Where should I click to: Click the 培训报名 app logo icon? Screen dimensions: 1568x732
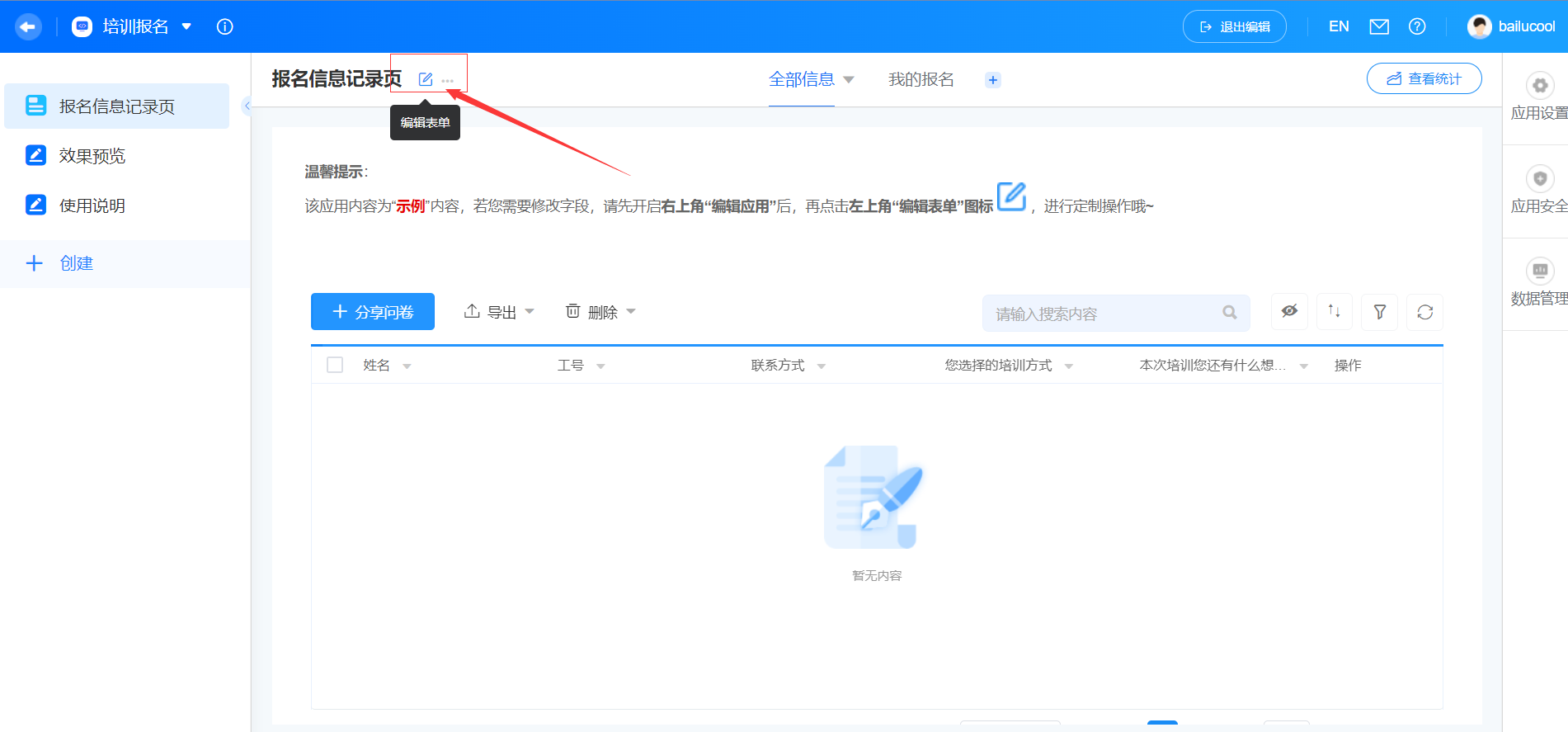coord(82,26)
